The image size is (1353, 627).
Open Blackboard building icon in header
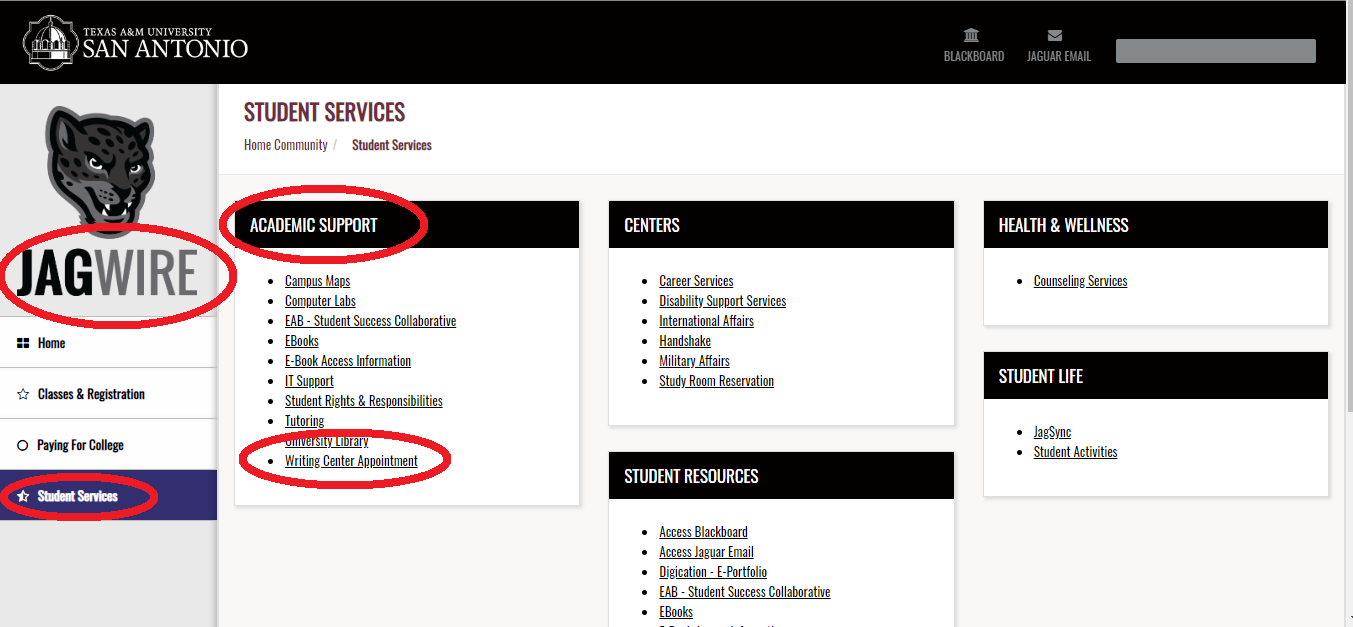971,35
